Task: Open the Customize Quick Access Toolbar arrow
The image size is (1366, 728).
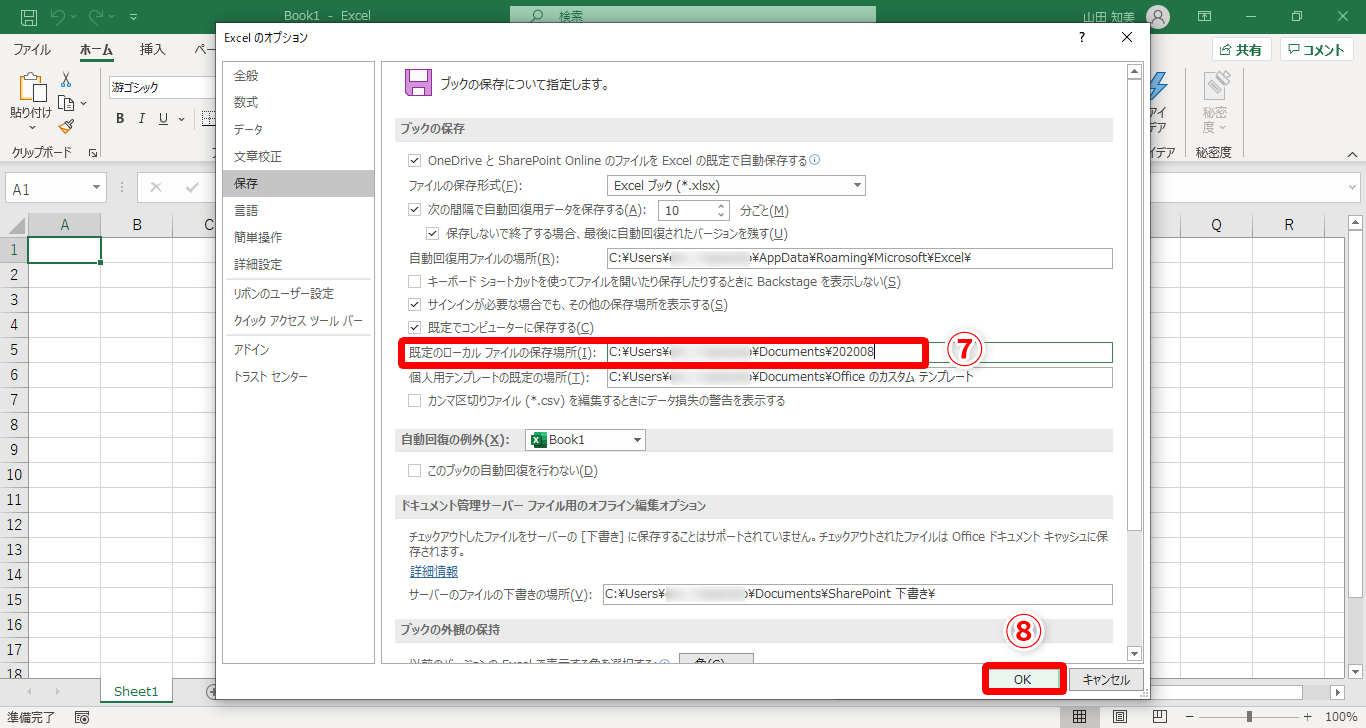Action: [134, 17]
